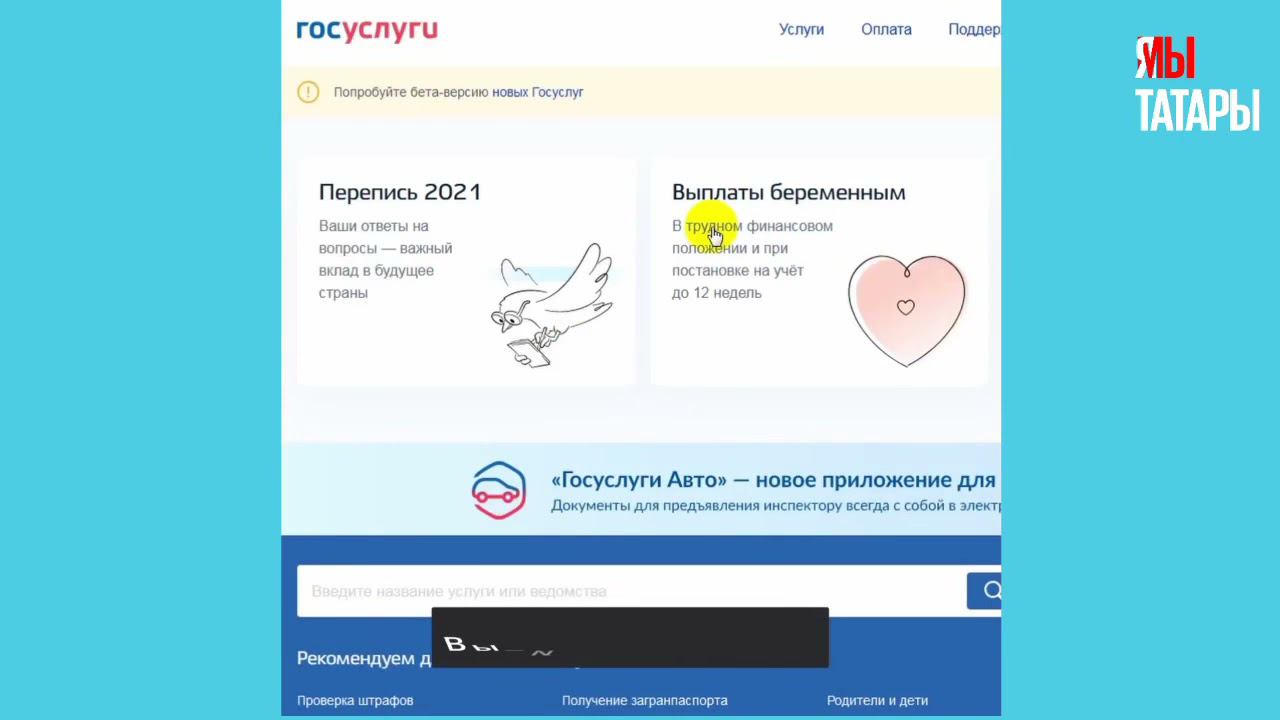The width and height of the screenshot is (1280, 720).
Task: Click the yellow exclamation notice icon
Action: point(308,92)
